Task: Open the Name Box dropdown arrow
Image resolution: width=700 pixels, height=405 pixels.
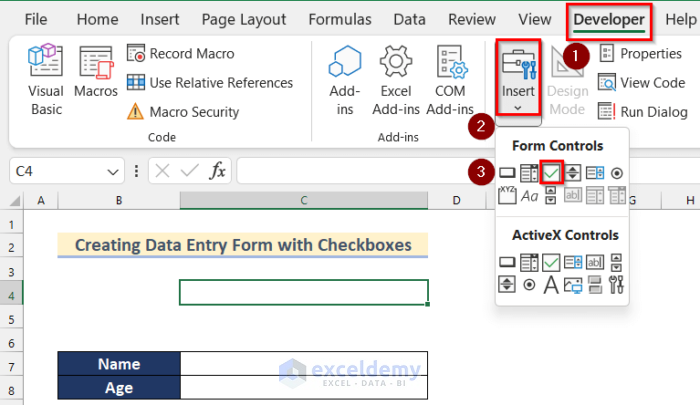Action: click(x=115, y=172)
